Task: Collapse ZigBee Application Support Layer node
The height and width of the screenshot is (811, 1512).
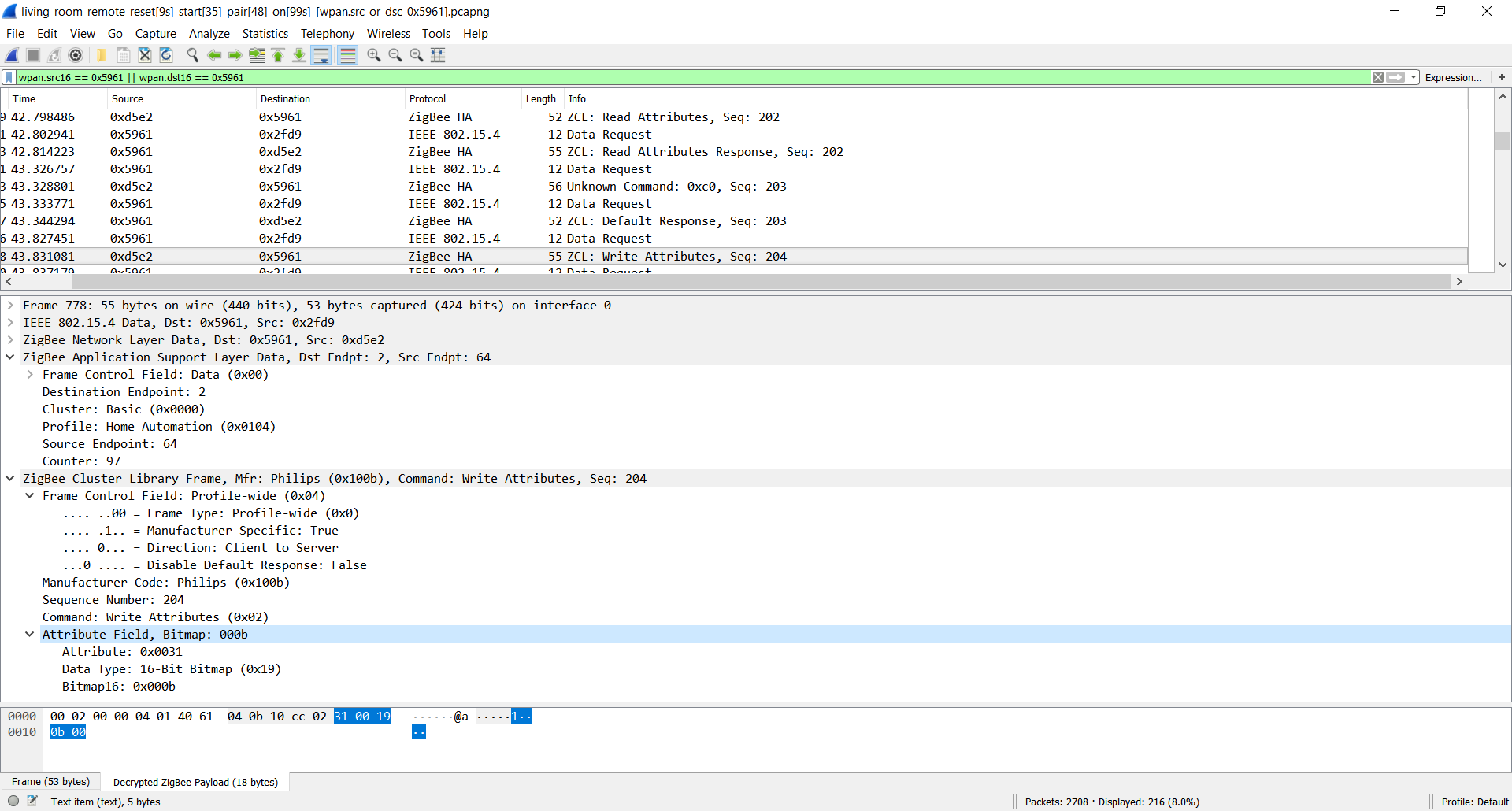Action: point(10,357)
